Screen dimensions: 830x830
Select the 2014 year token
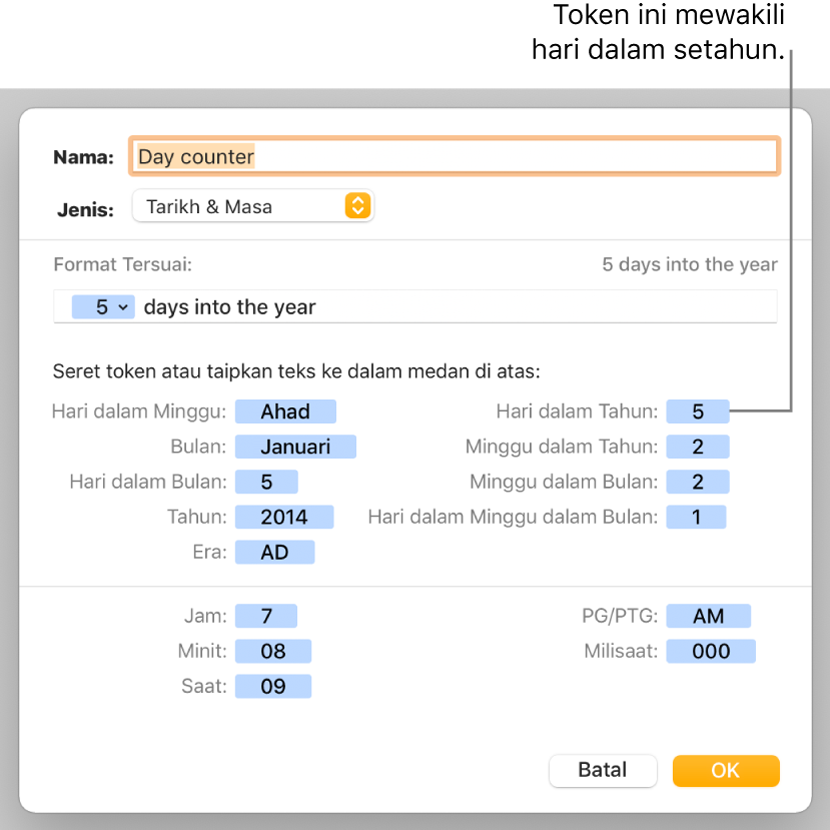click(x=284, y=517)
